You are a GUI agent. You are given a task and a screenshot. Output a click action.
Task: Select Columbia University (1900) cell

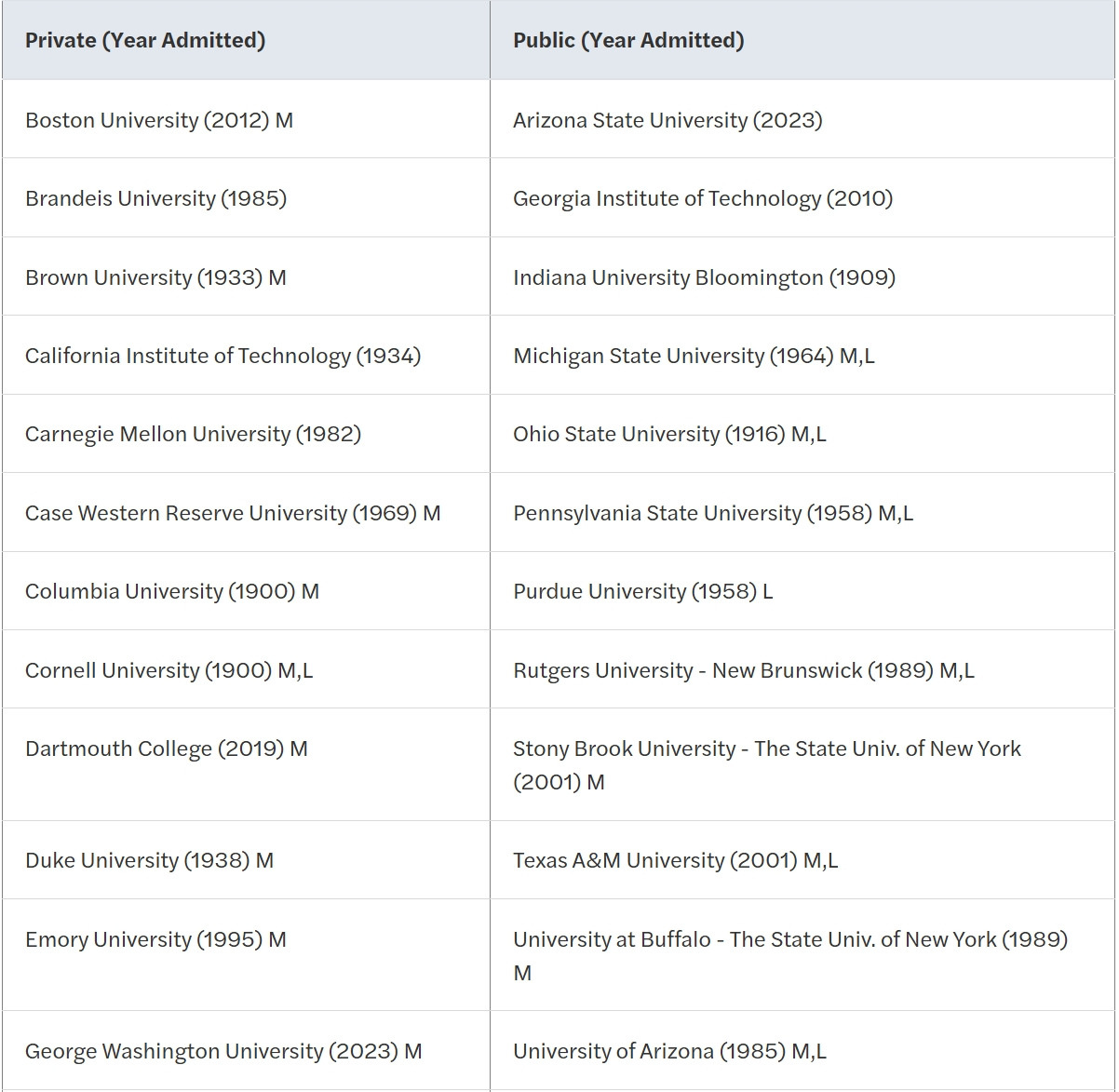246,591
